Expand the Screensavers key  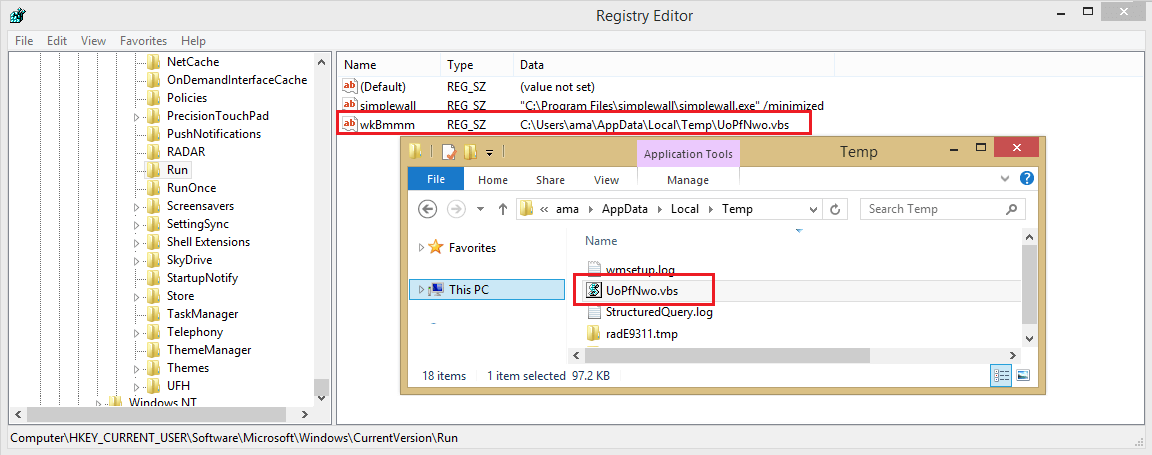point(136,207)
